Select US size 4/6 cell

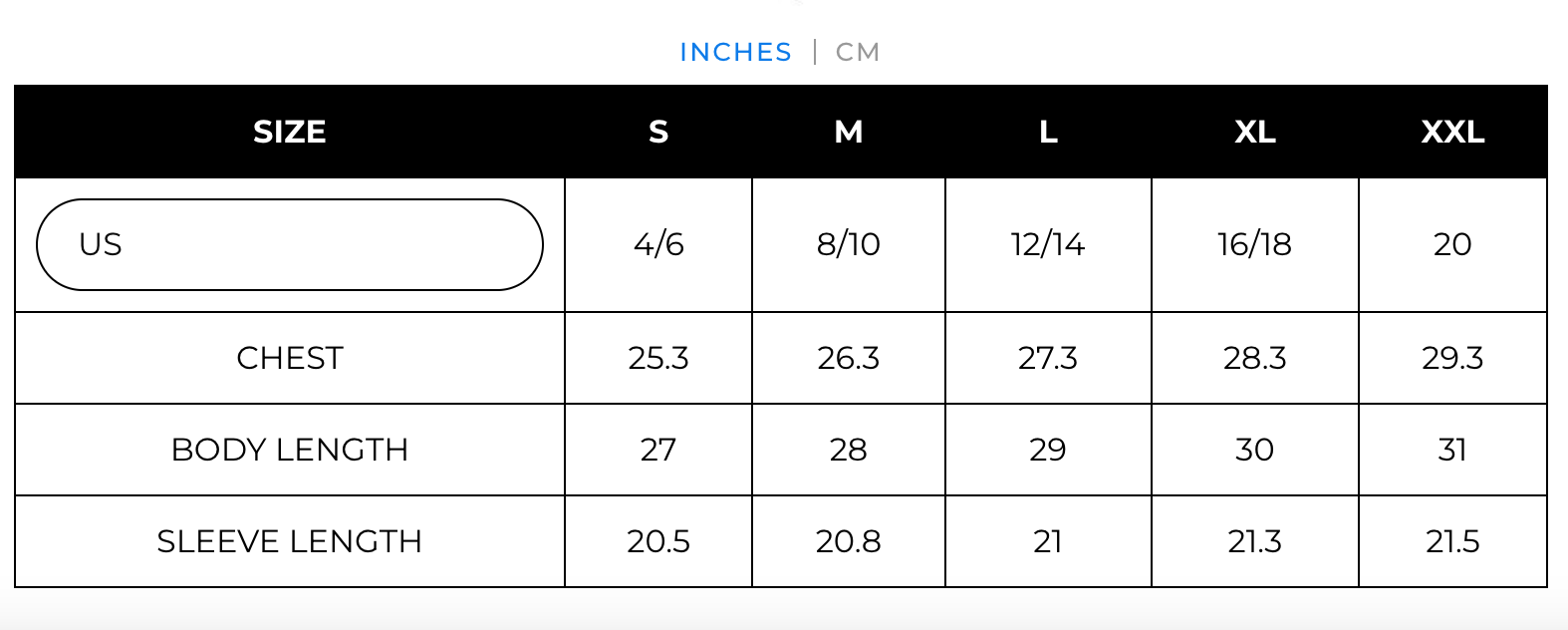click(658, 244)
